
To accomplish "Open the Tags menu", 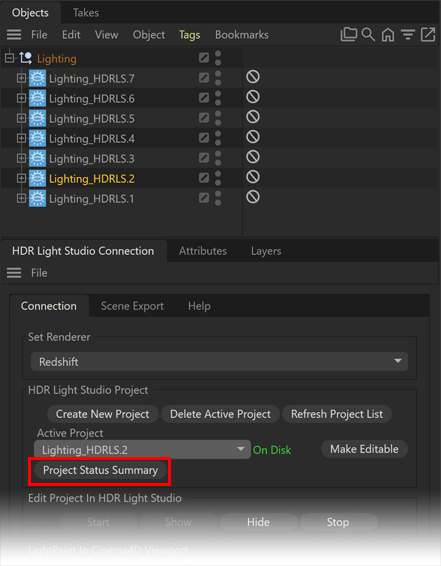I will point(189,35).
